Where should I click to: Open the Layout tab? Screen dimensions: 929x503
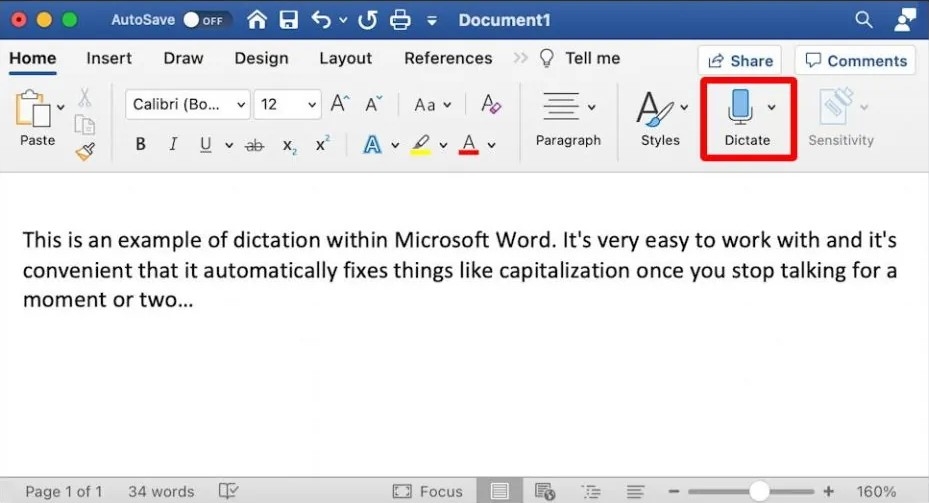click(345, 58)
